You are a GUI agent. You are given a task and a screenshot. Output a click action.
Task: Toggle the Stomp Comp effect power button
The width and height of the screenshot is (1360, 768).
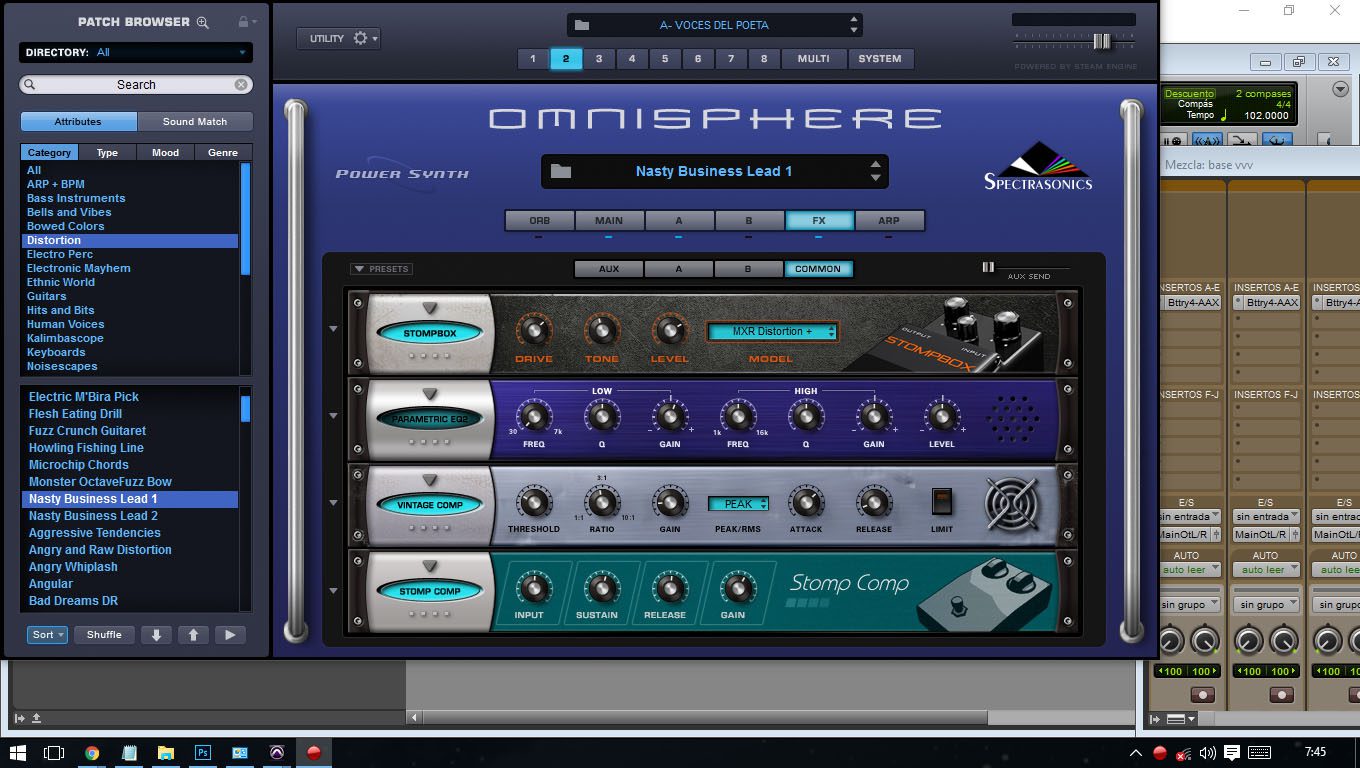pyautogui.click(x=430, y=591)
